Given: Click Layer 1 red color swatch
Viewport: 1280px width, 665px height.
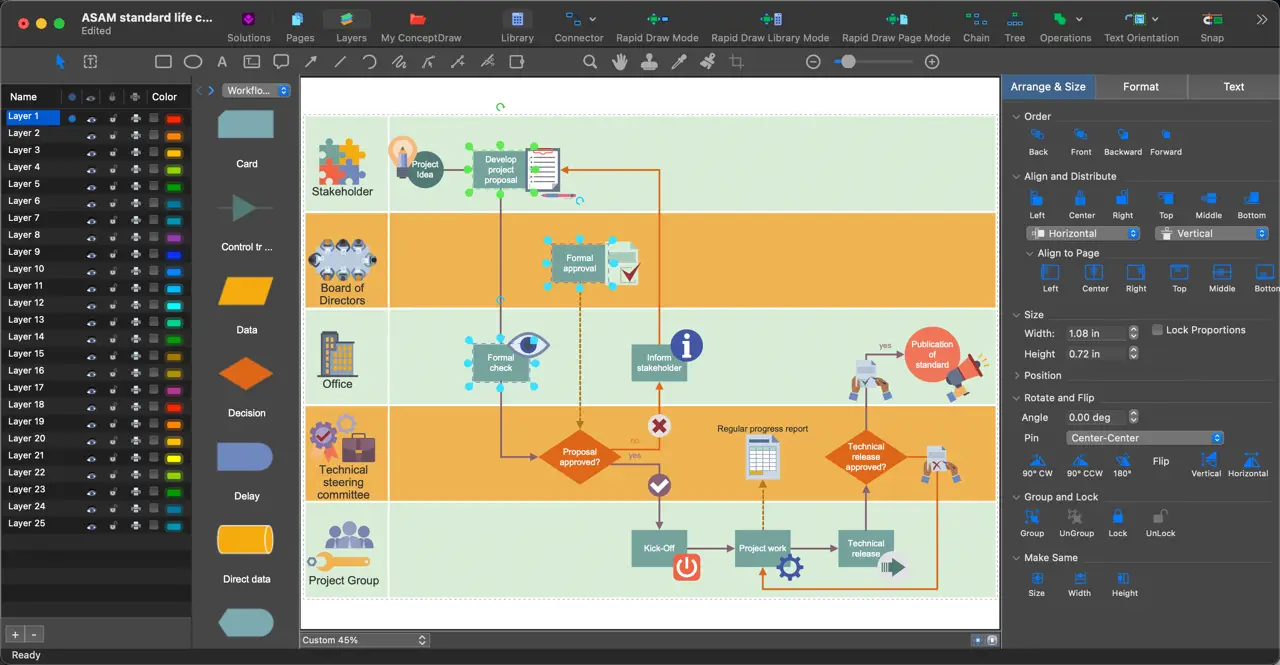Looking at the screenshot, I should 173,118.
